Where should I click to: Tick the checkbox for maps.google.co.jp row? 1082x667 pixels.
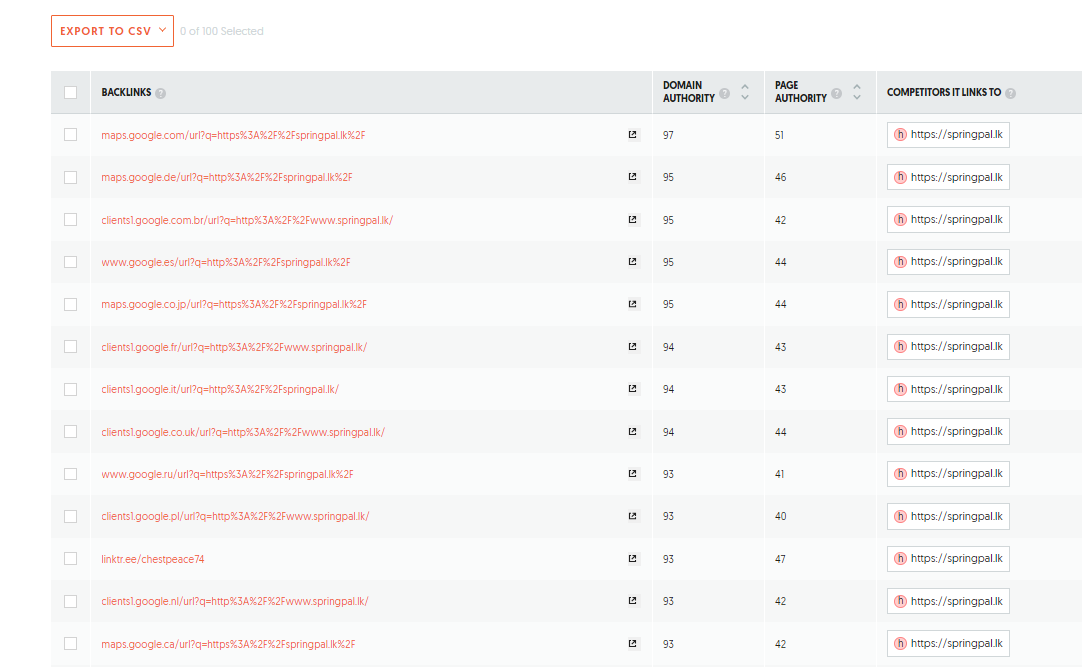70,304
